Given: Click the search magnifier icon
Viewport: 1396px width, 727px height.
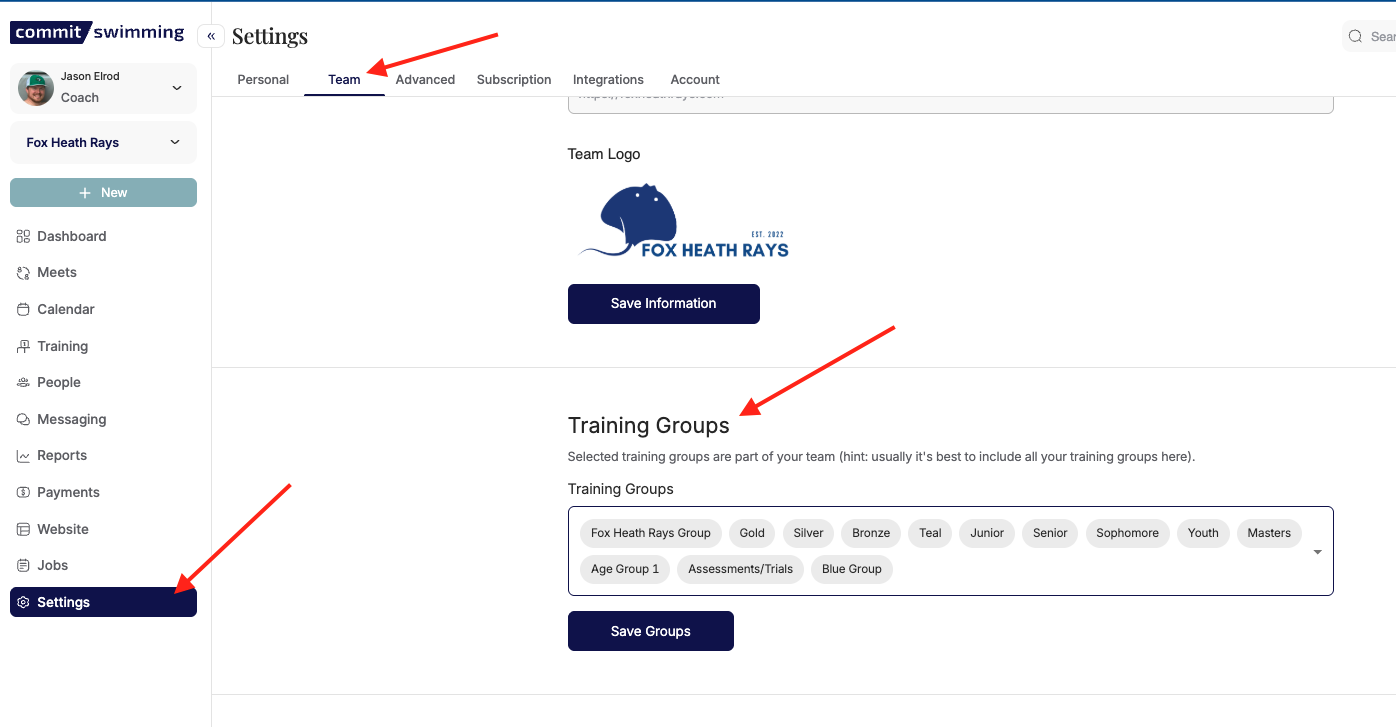Looking at the screenshot, I should click(1356, 36).
